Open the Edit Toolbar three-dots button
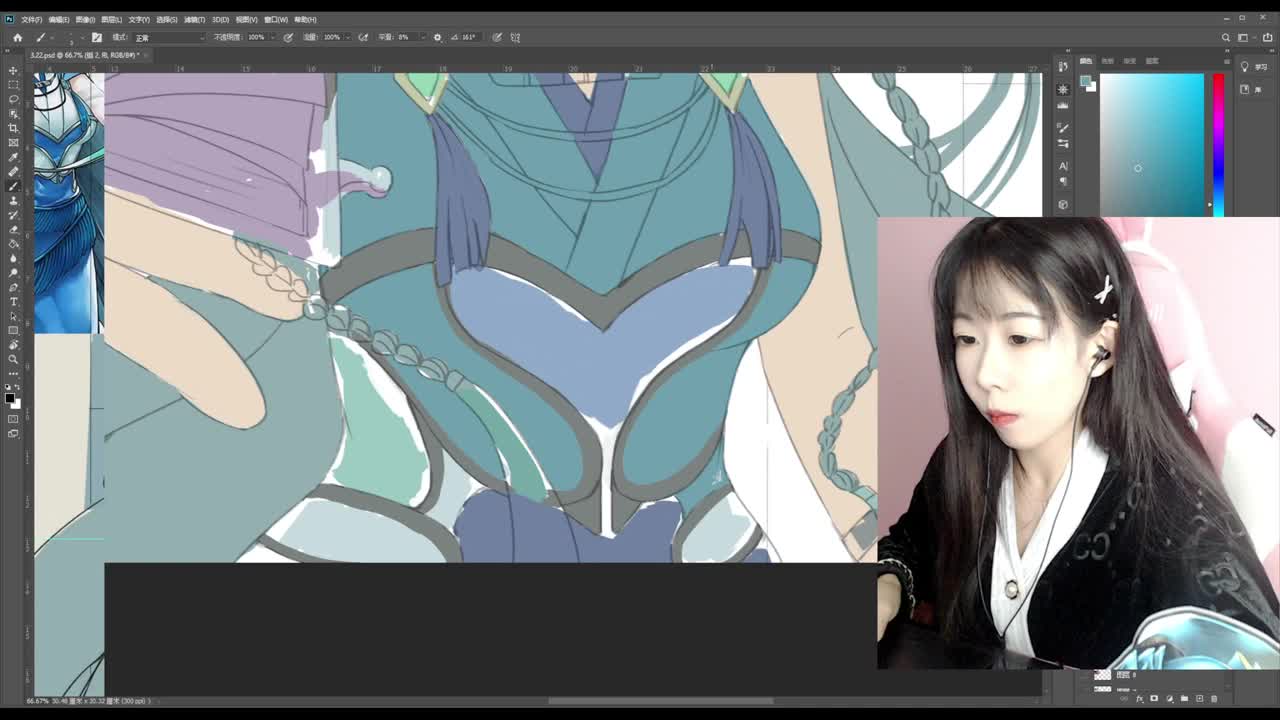Screen dimensions: 1280x720 pos(14,372)
